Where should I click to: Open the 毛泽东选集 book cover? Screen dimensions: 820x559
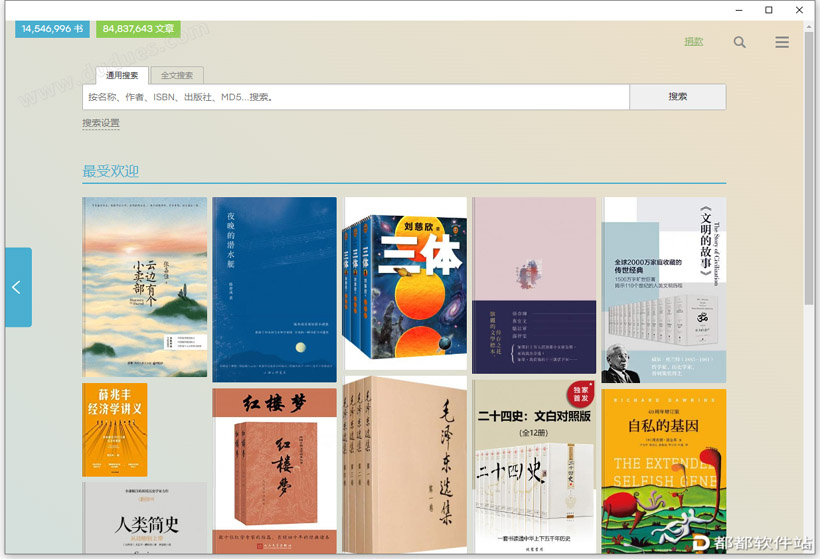[405, 464]
